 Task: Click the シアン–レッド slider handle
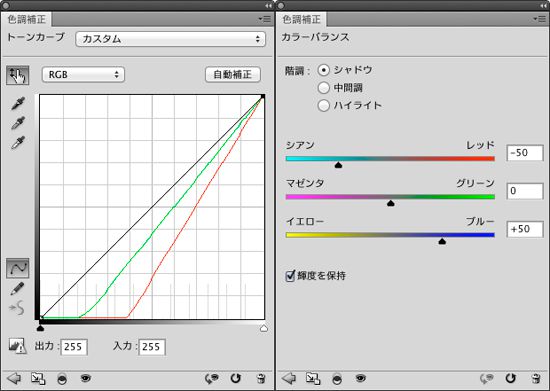[x=338, y=165]
